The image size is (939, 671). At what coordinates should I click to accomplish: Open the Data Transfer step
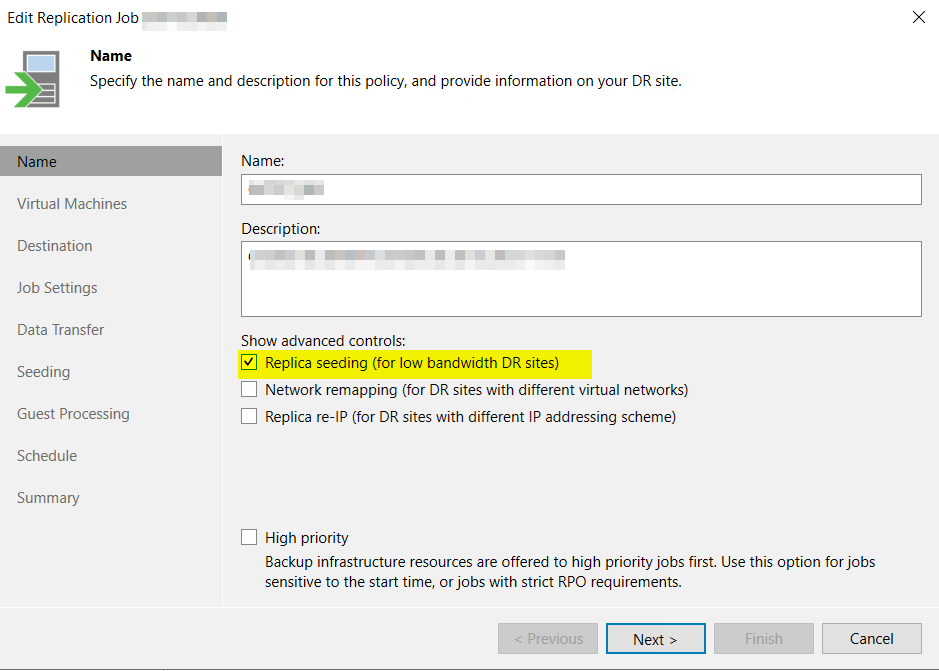(61, 330)
